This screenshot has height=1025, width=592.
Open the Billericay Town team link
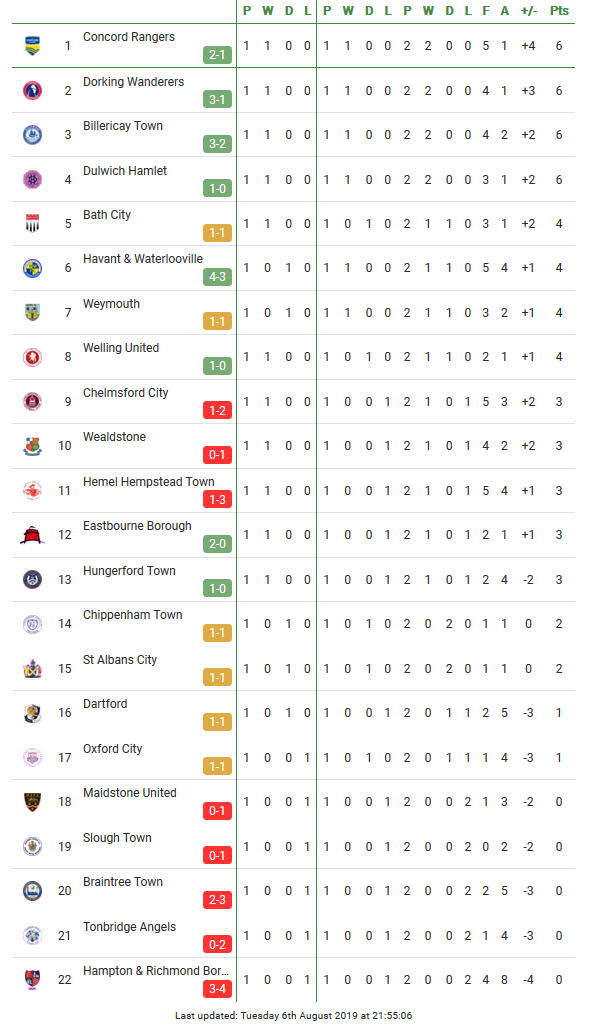[x=123, y=126]
